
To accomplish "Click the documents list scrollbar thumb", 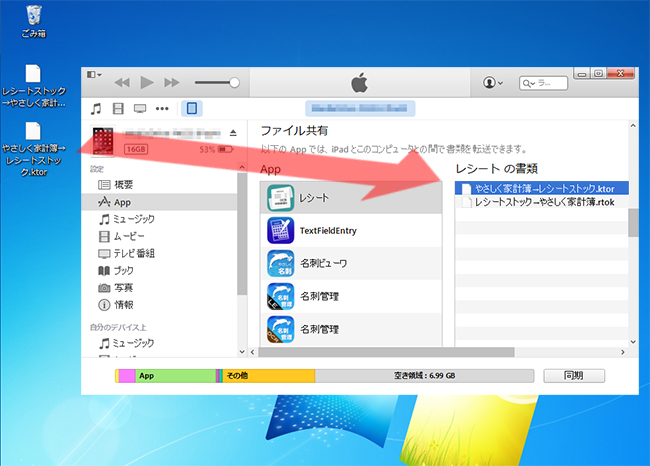I will [633, 223].
